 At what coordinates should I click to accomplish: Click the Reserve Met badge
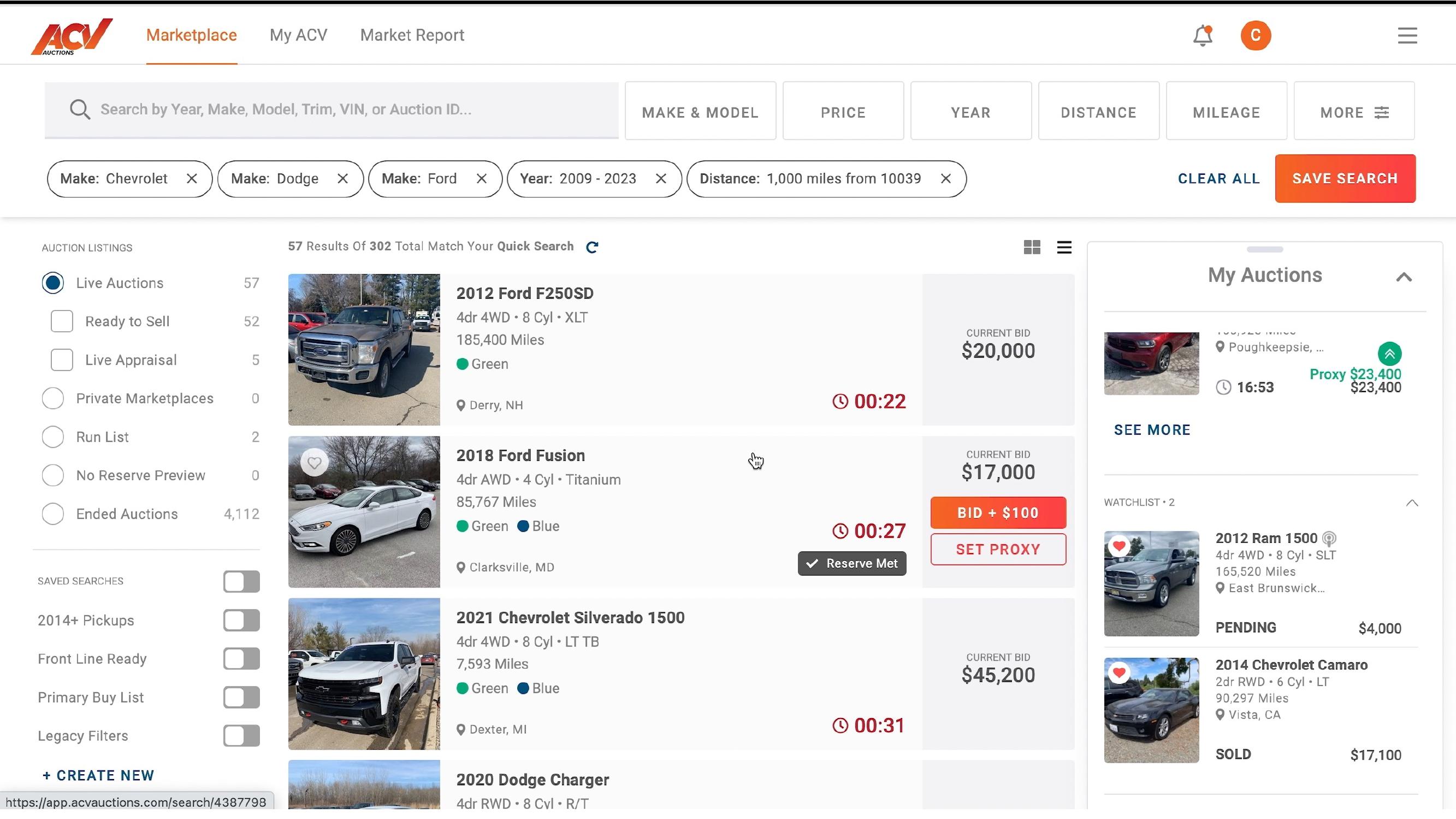(852, 563)
